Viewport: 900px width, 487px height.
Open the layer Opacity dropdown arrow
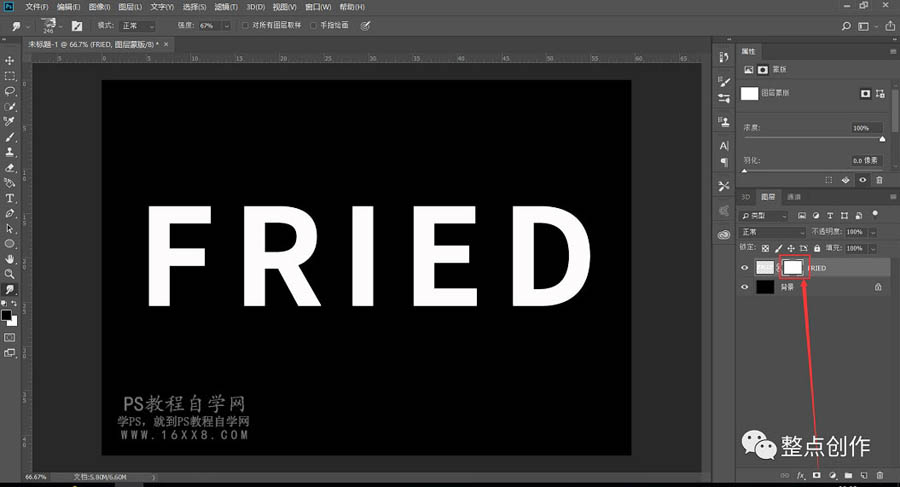[872, 232]
